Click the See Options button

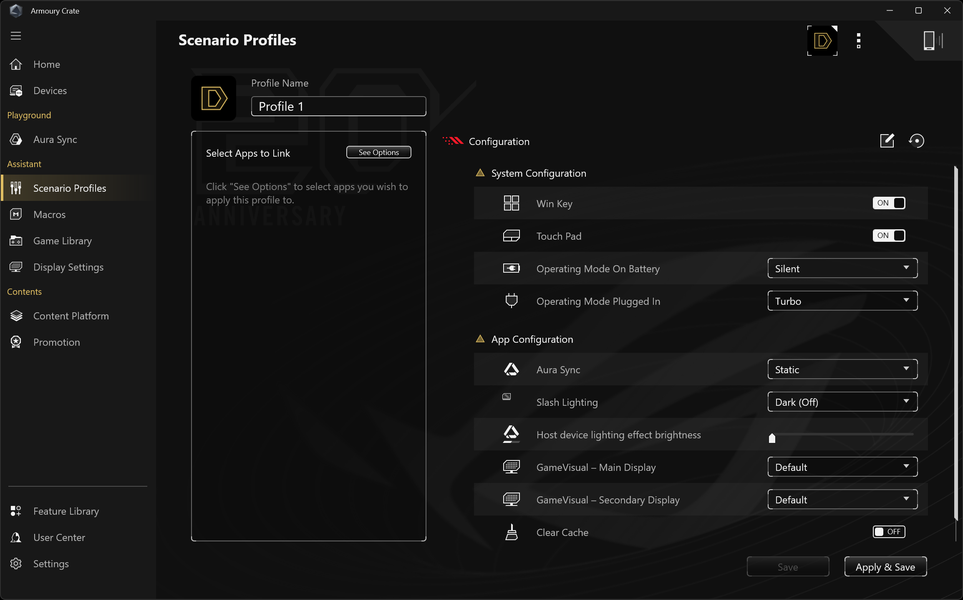point(378,152)
